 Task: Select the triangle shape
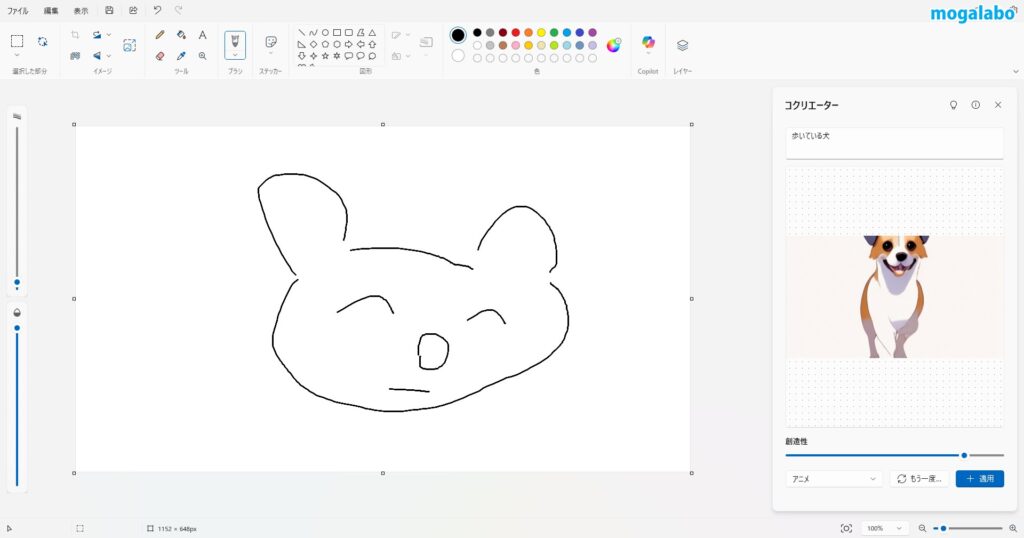pos(372,33)
